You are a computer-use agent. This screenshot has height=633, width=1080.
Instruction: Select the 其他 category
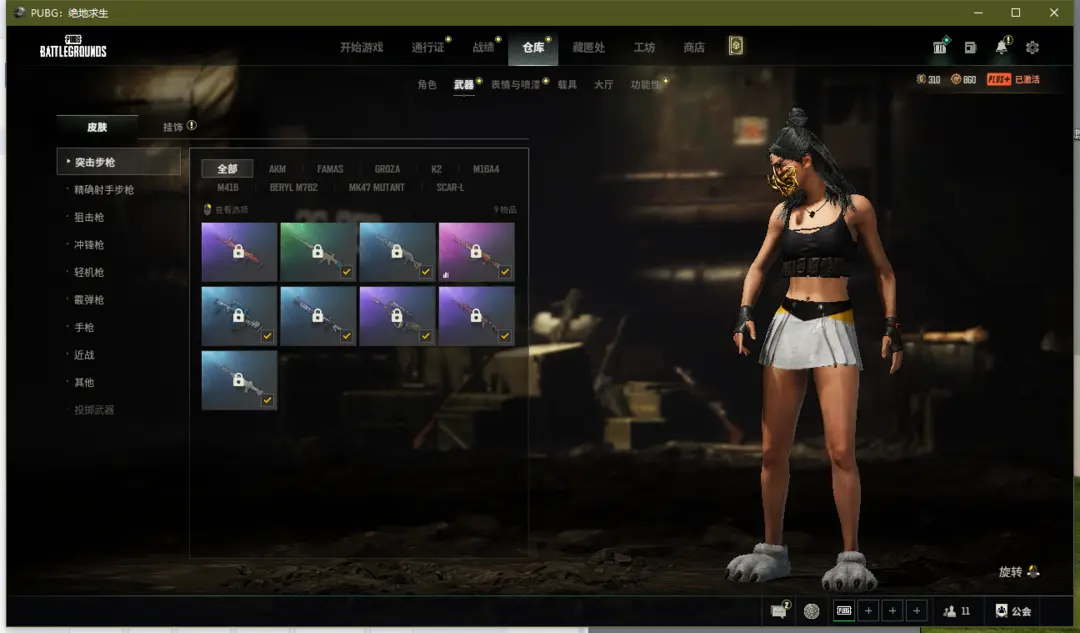[x=84, y=382]
